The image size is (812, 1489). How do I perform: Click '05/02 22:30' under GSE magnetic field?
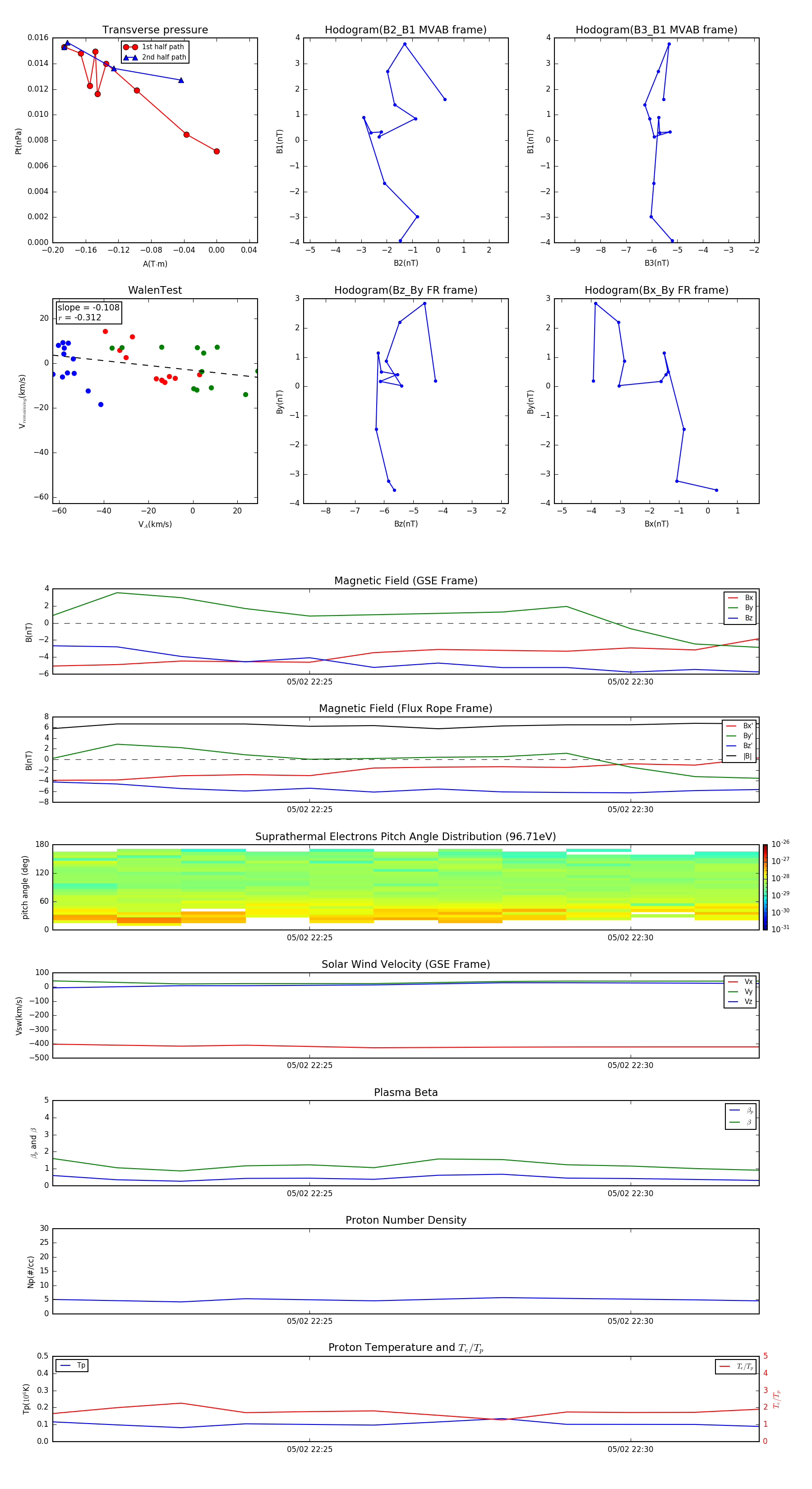[631, 682]
